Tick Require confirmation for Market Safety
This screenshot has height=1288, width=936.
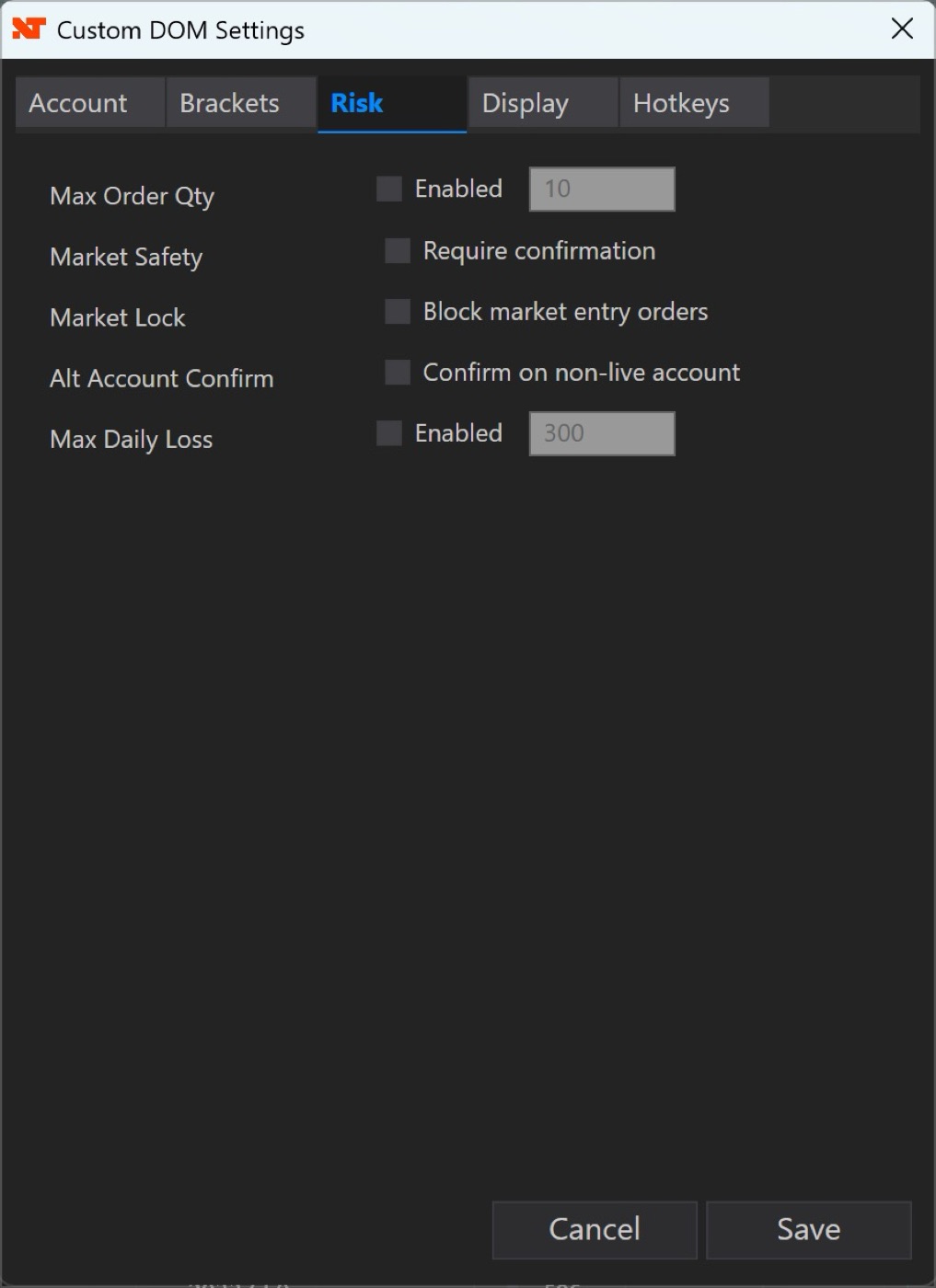[398, 250]
